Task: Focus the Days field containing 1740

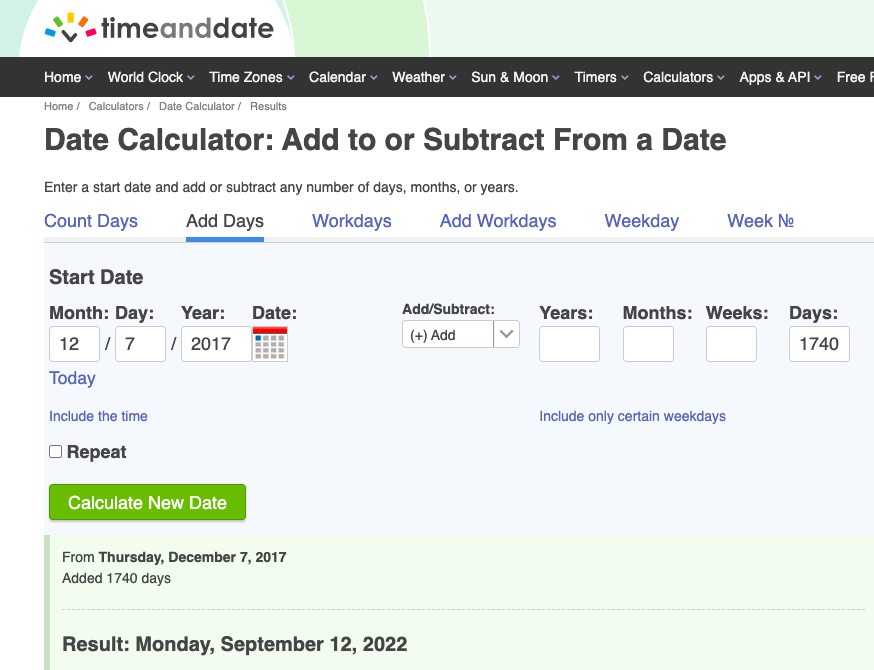Action: (x=819, y=344)
